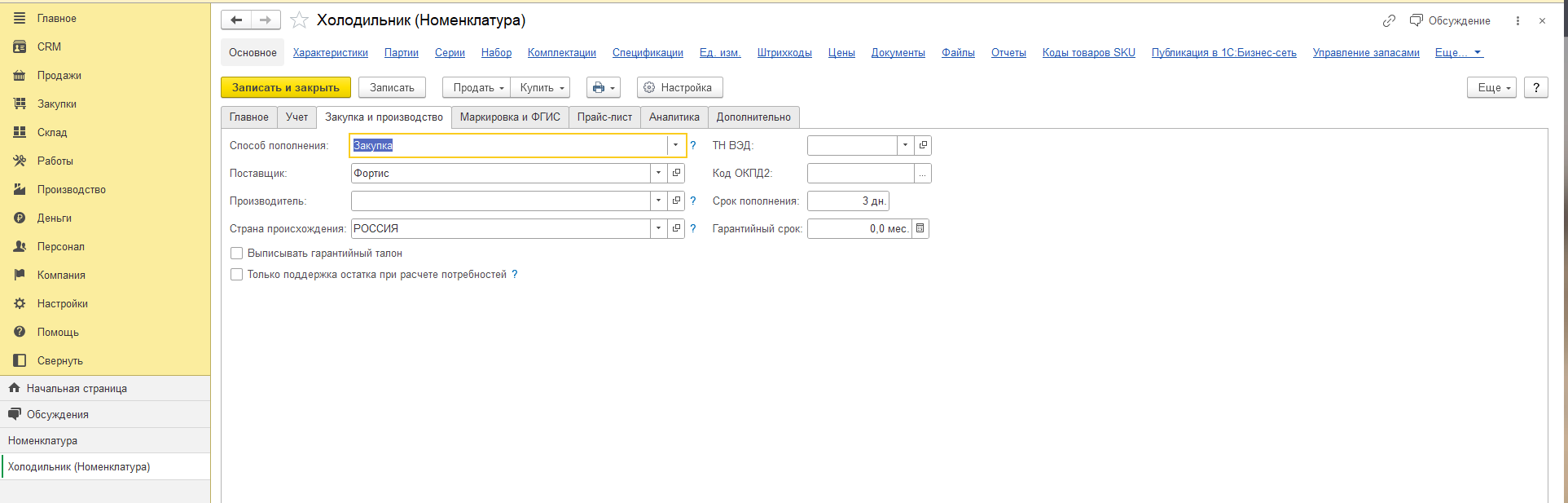This screenshot has width=1568, height=503.
Task: Expand the Производитель dropdown list
Action: coord(658,201)
